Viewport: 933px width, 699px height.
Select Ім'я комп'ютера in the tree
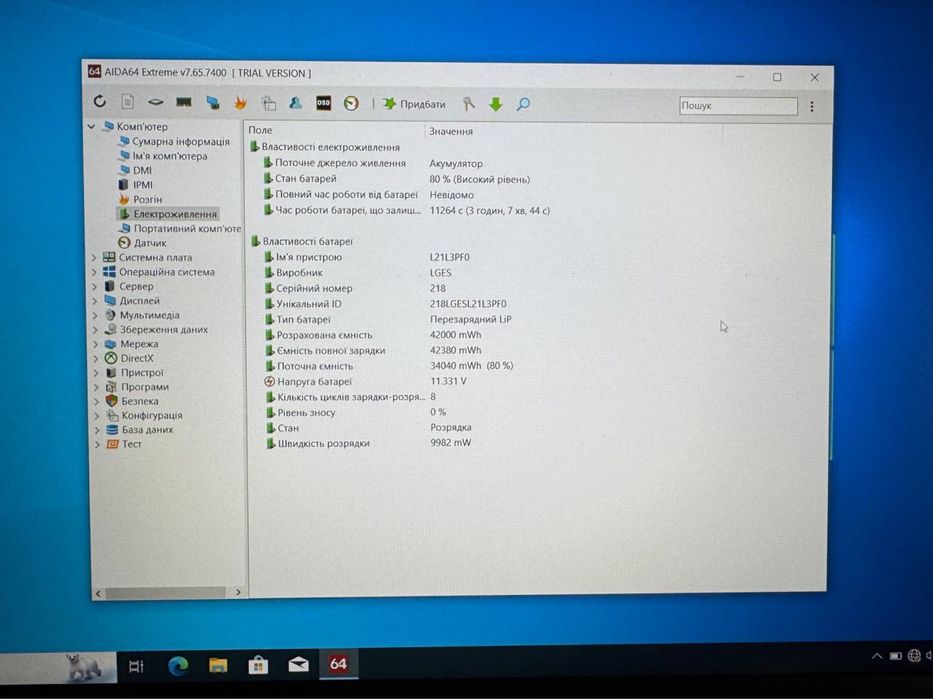163,156
